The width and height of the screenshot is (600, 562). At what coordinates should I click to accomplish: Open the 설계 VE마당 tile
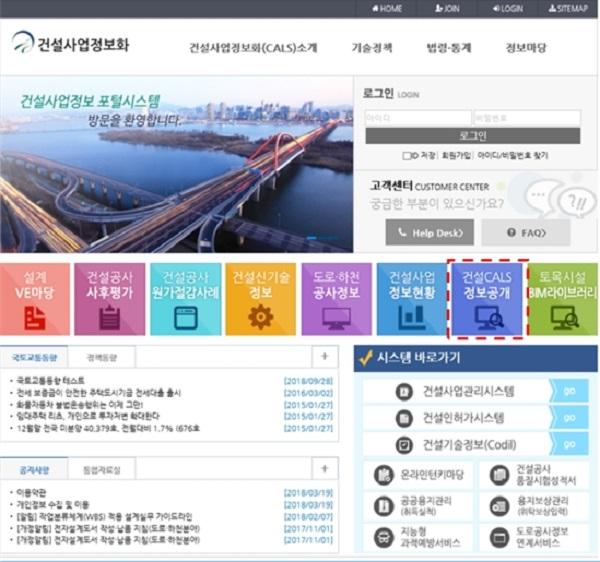(34, 298)
